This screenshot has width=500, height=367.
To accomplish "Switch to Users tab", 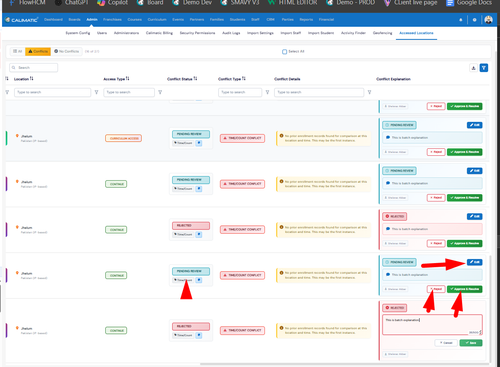I will (102, 33).
